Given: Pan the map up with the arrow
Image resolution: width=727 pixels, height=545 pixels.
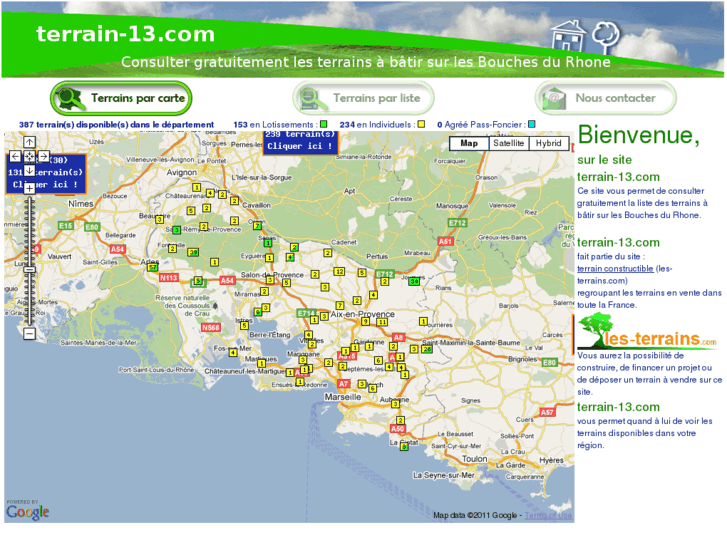Looking at the screenshot, I should tap(29, 142).
